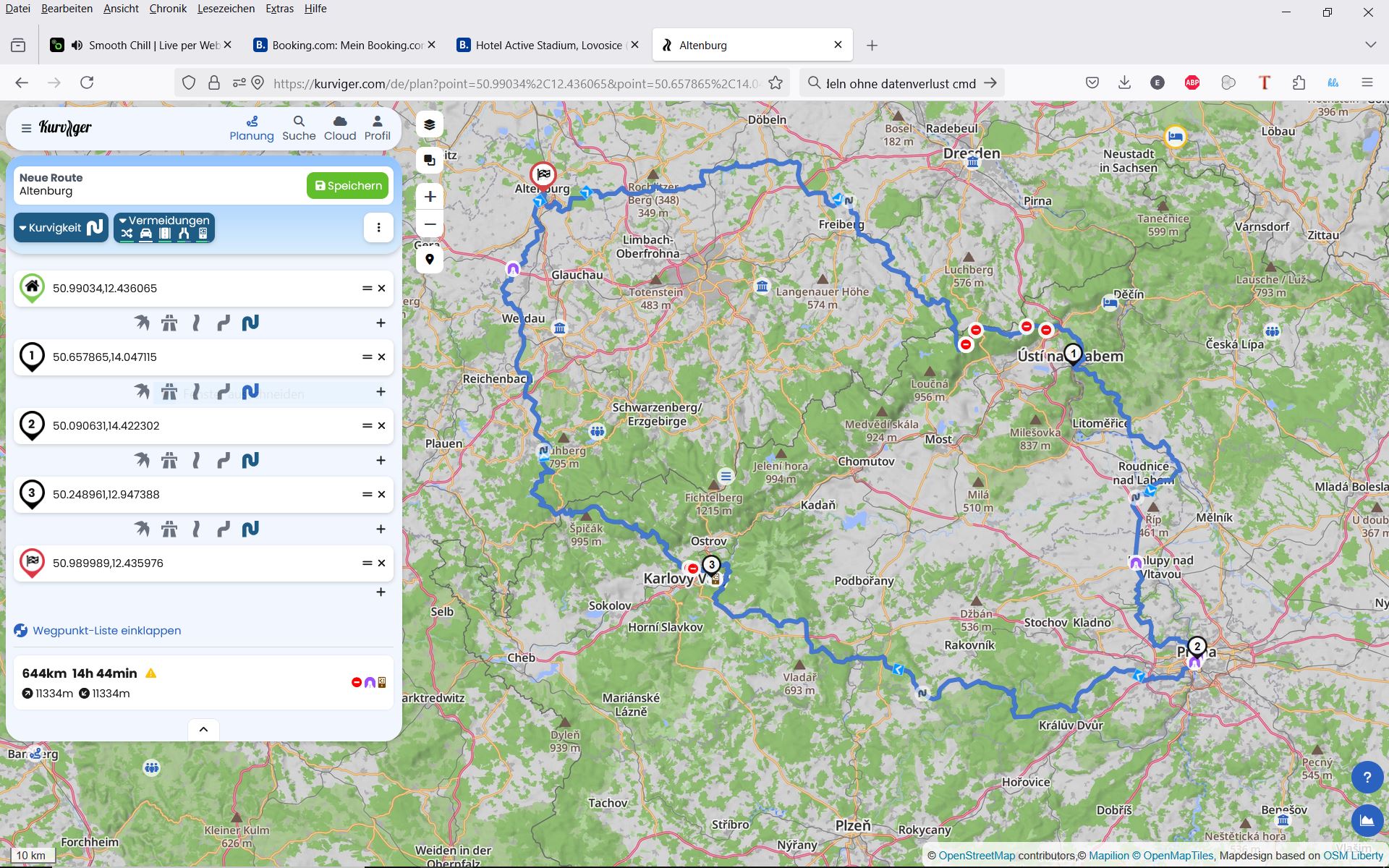List all tabs with the chevron button
This screenshot has height=868, width=1389.
tap(1370, 45)
